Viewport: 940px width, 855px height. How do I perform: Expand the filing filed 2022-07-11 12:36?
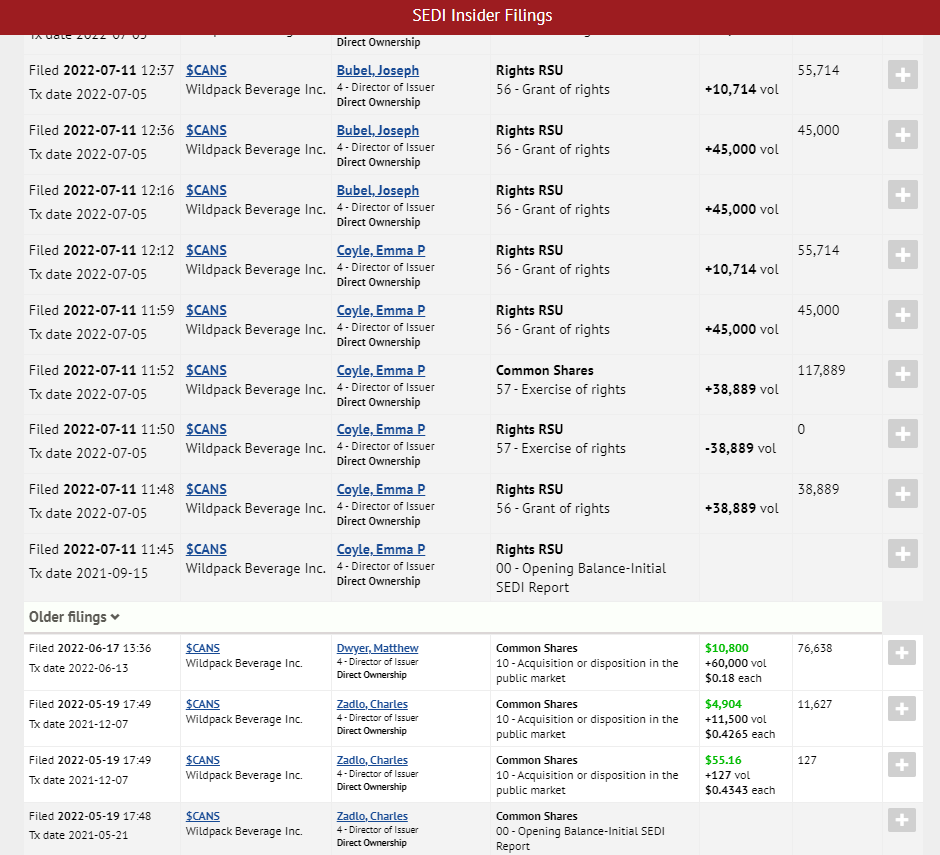pos(902,135)
